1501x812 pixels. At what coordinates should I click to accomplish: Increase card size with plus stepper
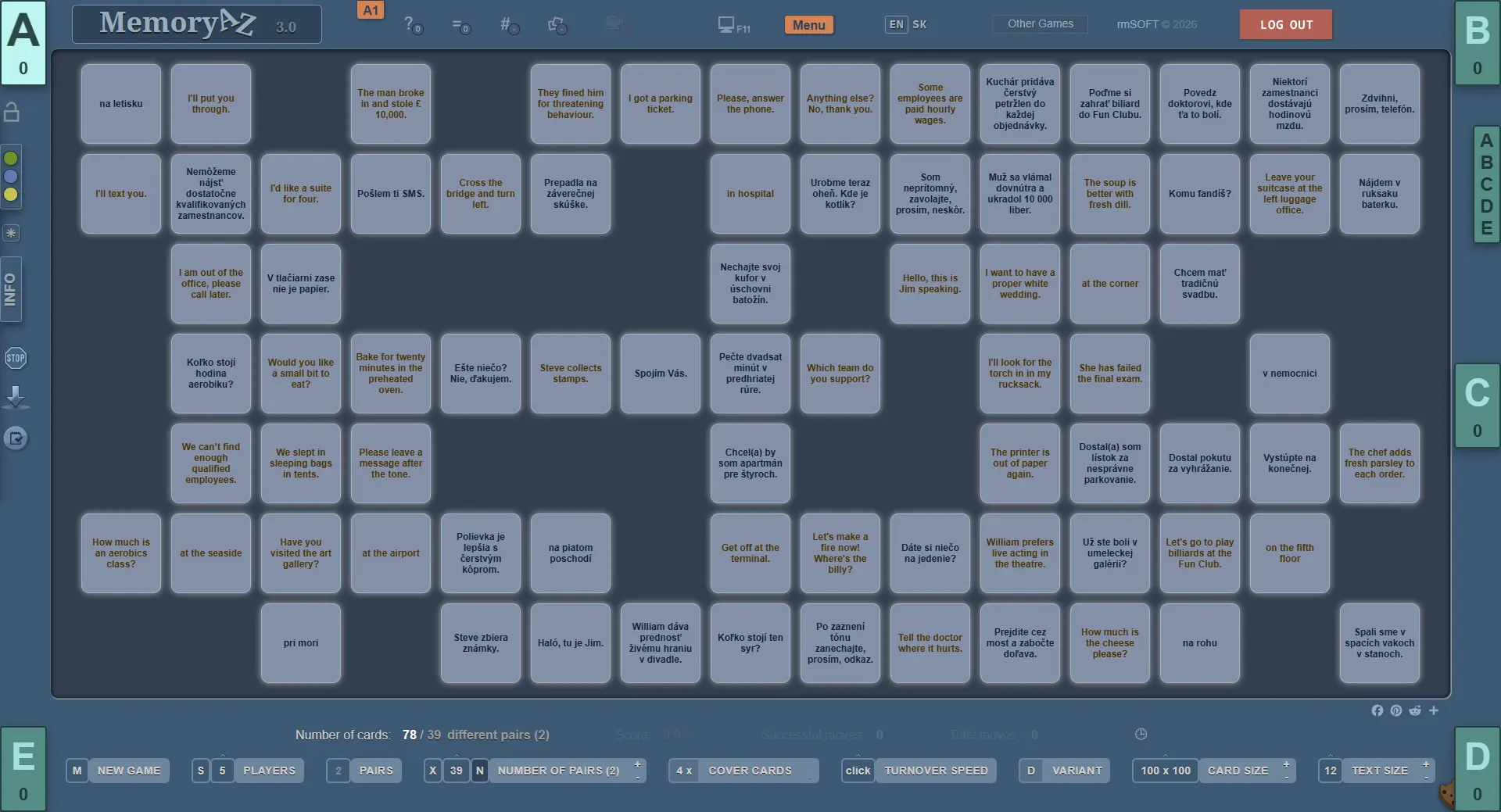(1286, 764)
